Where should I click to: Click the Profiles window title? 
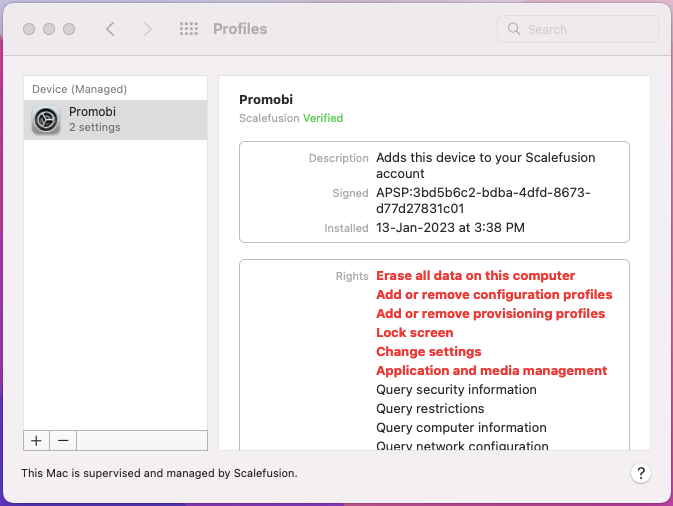240,29
